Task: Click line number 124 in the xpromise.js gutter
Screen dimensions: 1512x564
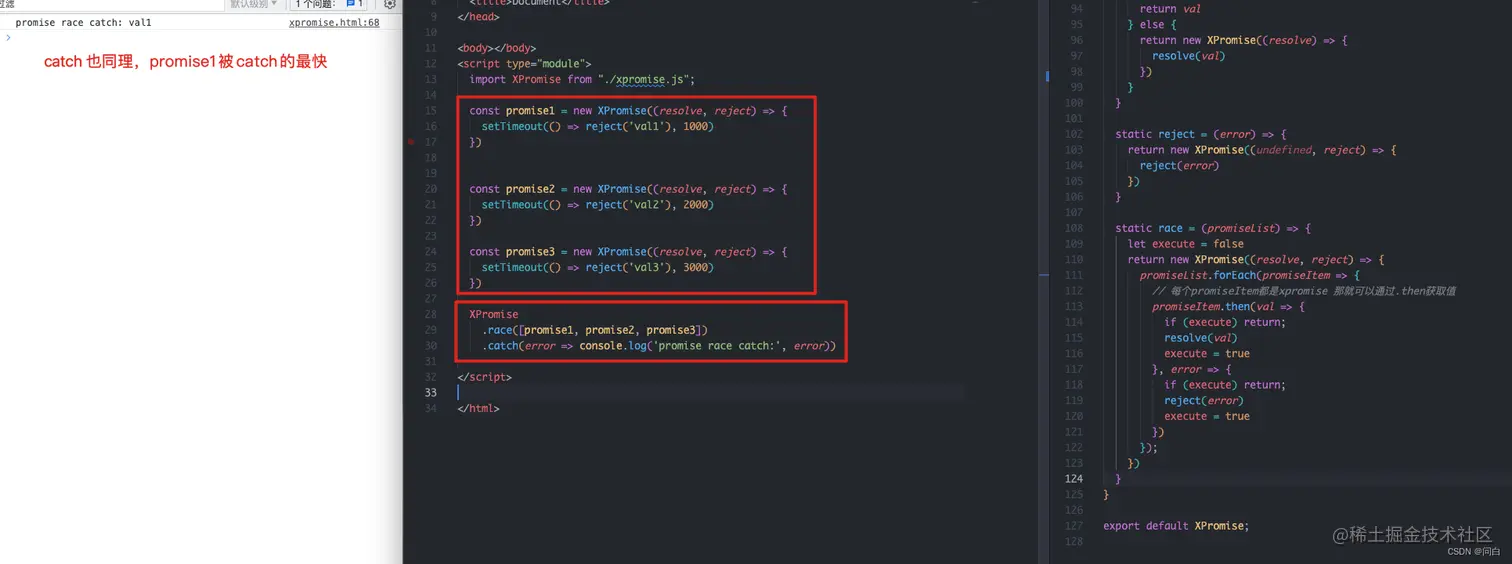Action: pyautogui.click(x=1074, y=479)
